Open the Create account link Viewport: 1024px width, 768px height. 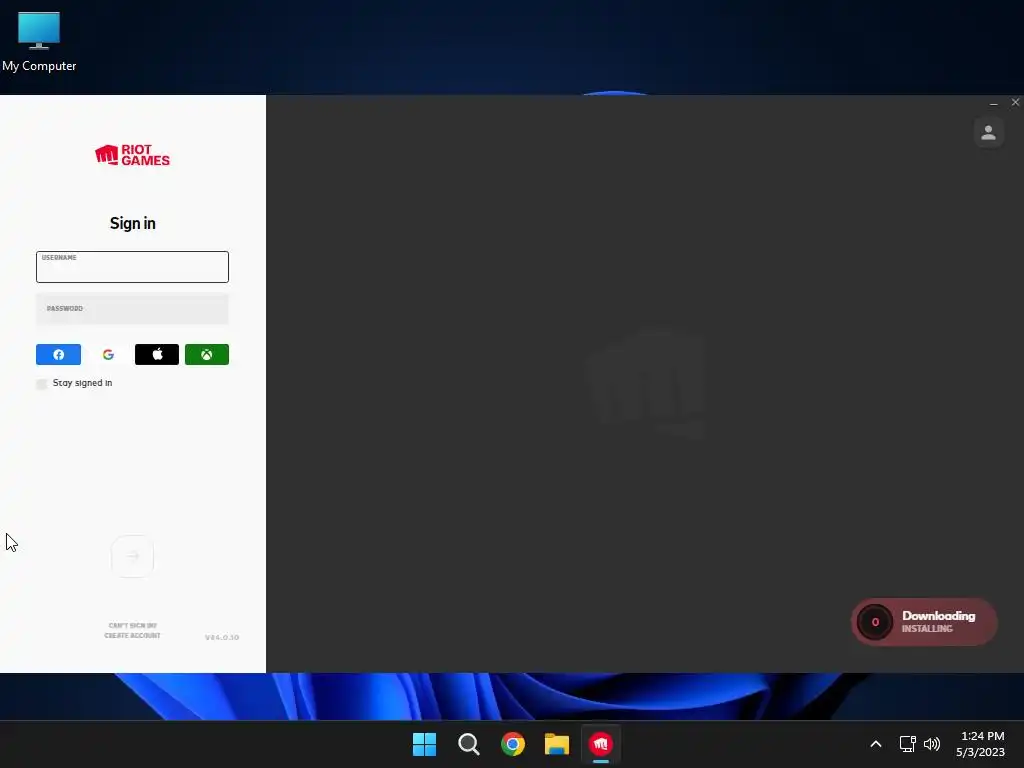pos(133,635)
